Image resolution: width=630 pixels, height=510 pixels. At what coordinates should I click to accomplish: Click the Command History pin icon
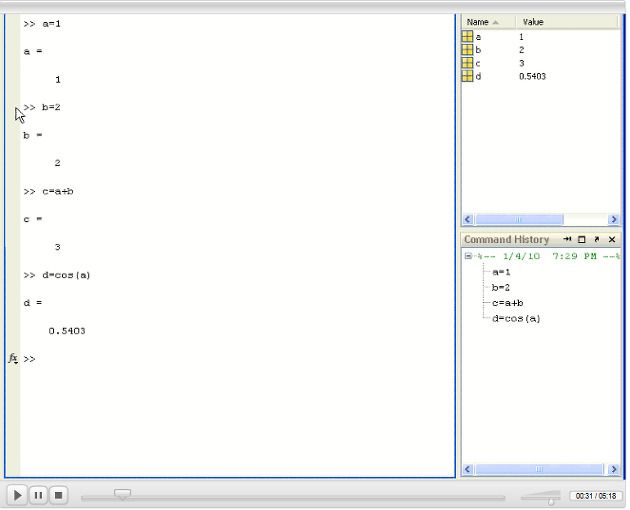[567, 239]
